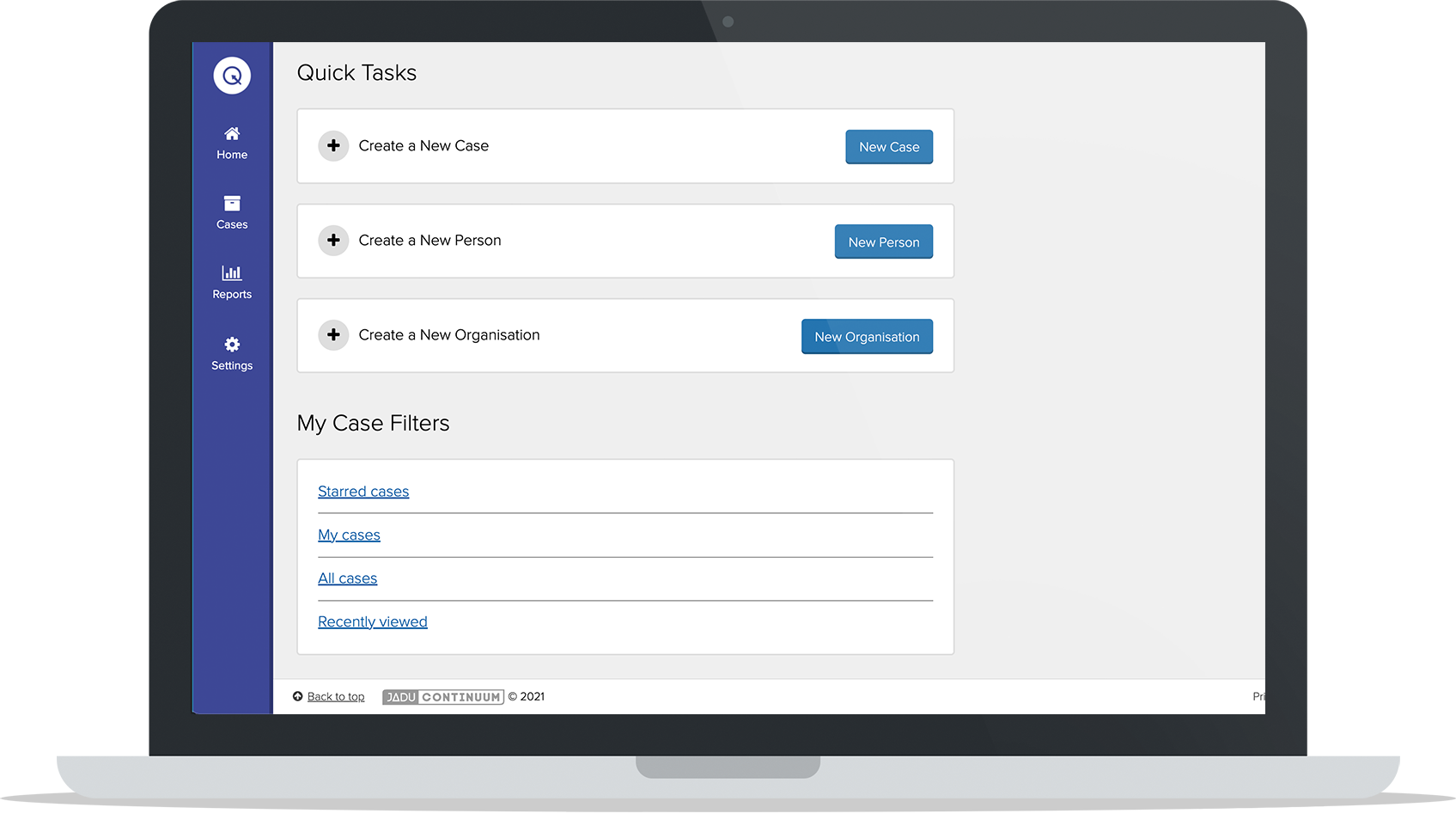View the All cases filter link
Viewport: 1456px width, 832px height.
(347, 578)
